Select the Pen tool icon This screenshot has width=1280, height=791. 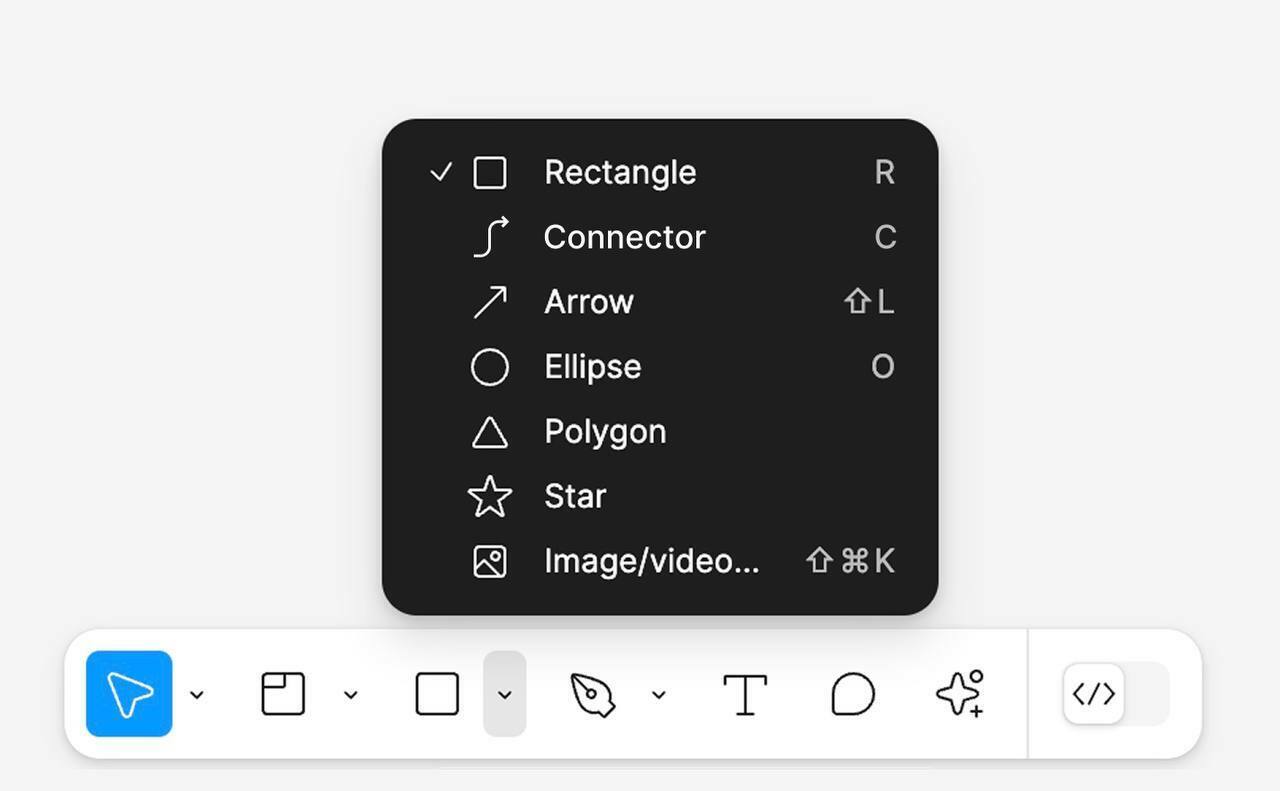592,694
